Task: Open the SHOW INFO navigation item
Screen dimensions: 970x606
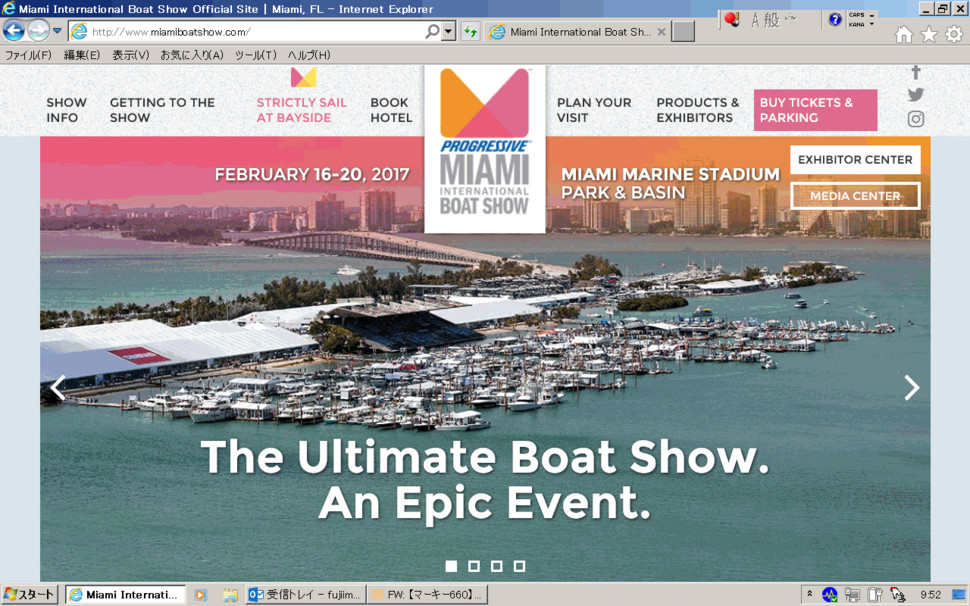Action: [66, 110]
